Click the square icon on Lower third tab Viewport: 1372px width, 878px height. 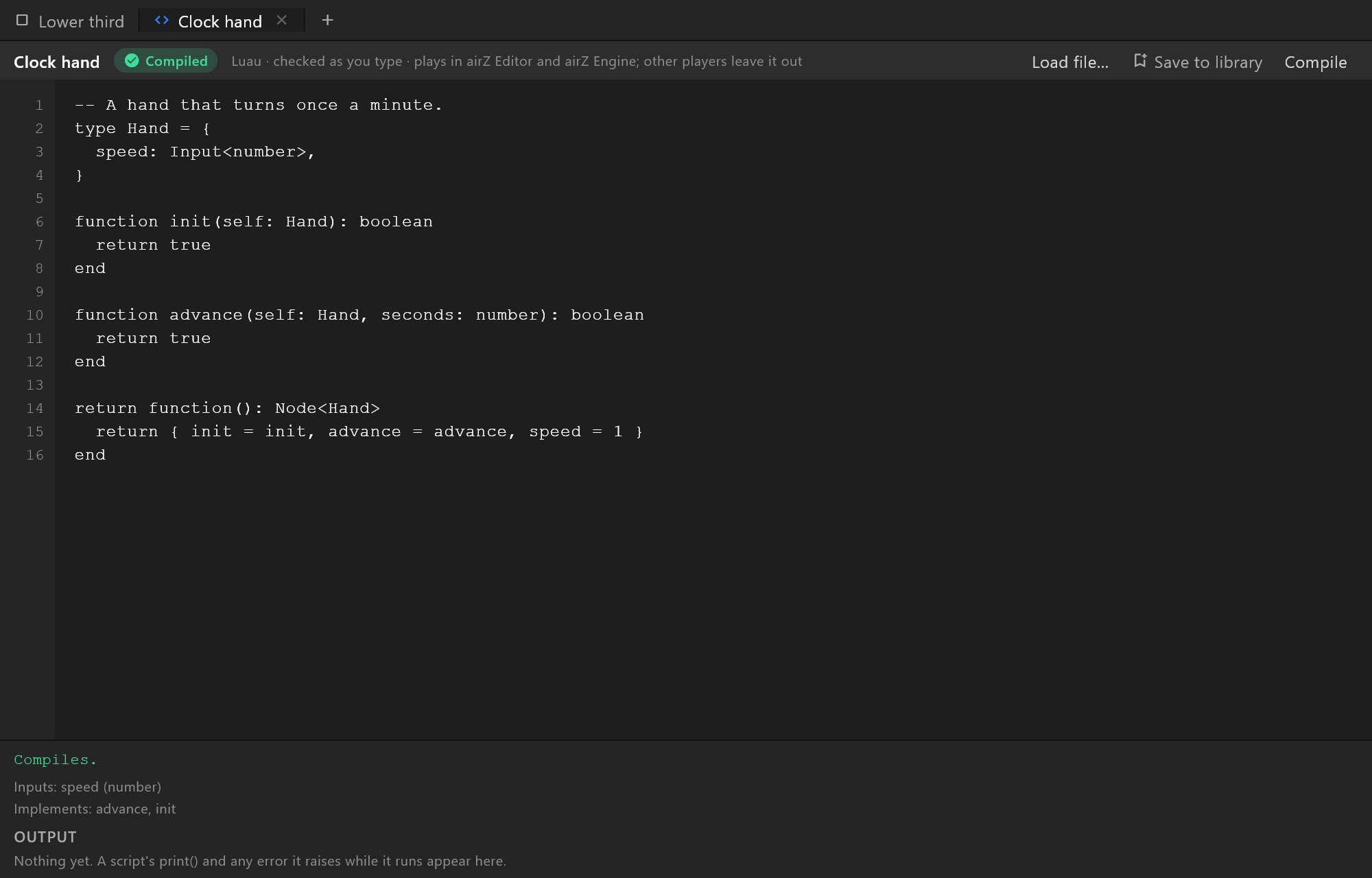pos(22,21)
